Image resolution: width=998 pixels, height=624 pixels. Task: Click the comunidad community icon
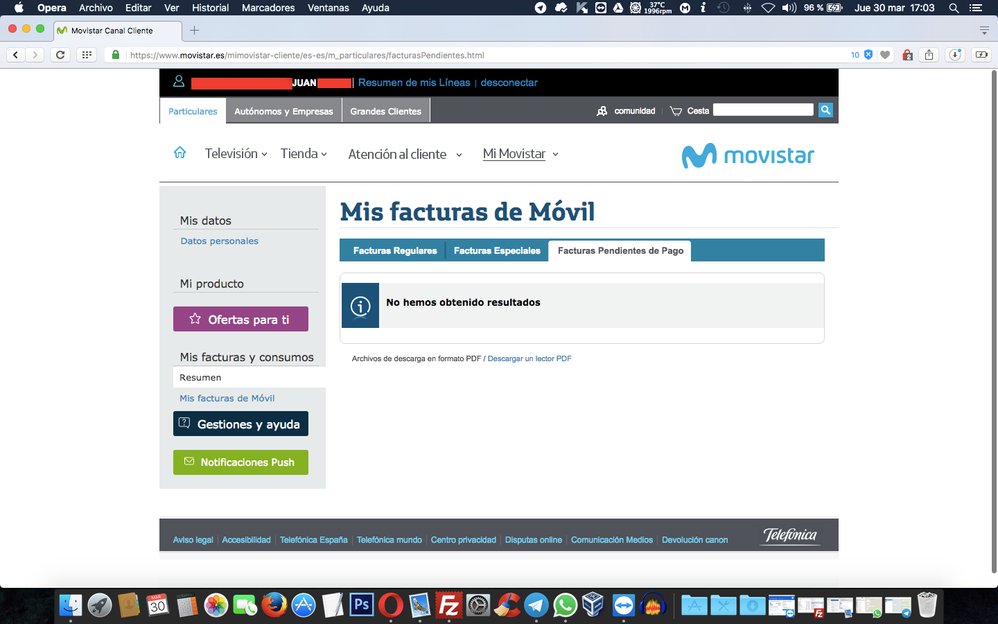click(x=602, y=111)
